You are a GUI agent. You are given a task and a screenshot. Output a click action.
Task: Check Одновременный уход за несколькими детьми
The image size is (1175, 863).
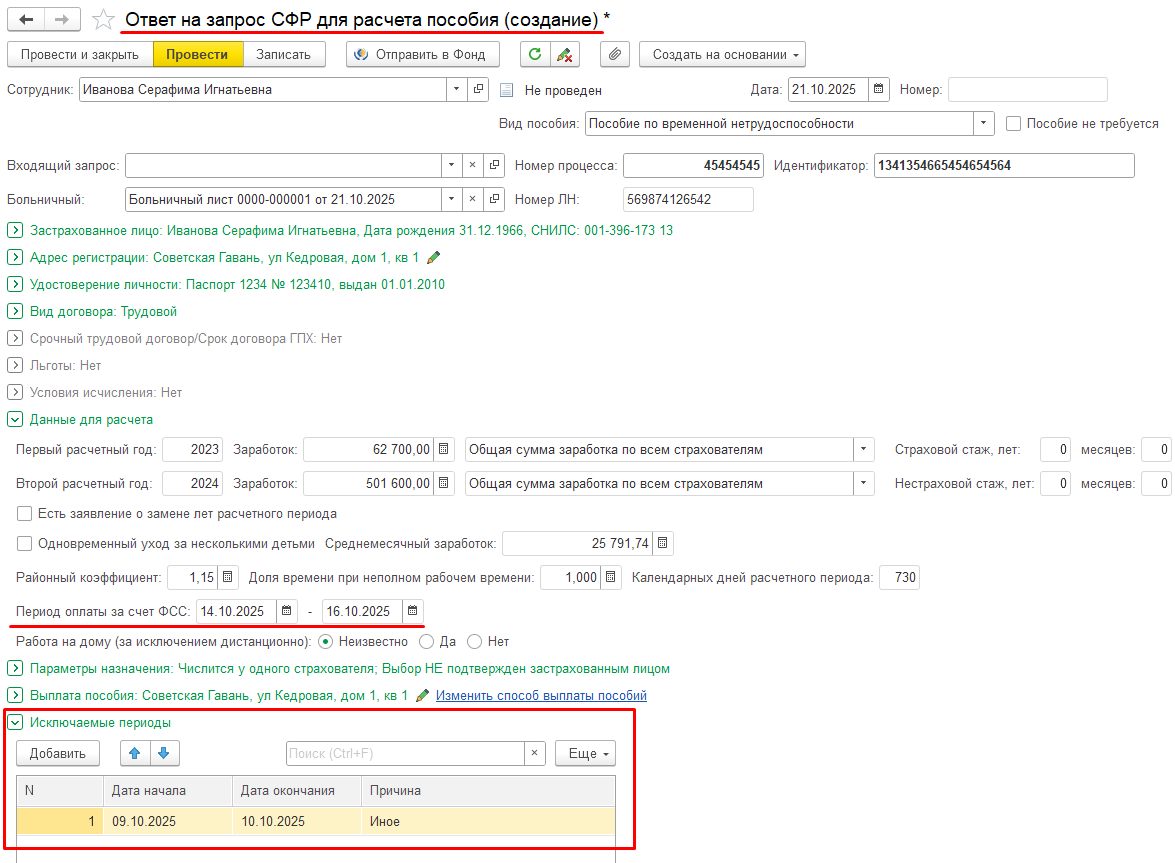tap(25, 544)
